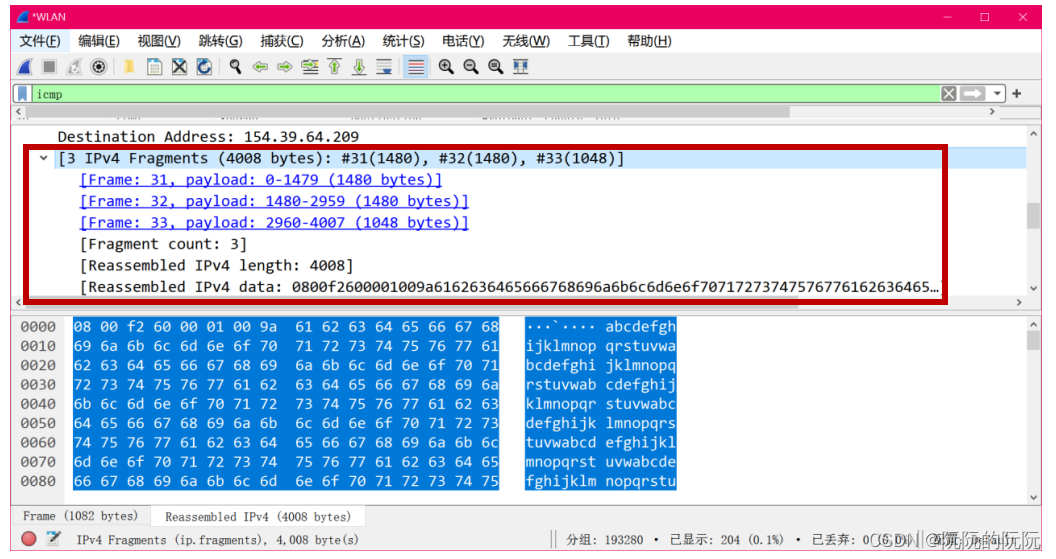Go forward to next packet arrow
The width and height of the screenshot is (1056, 559).
click(x=285, y=67)
